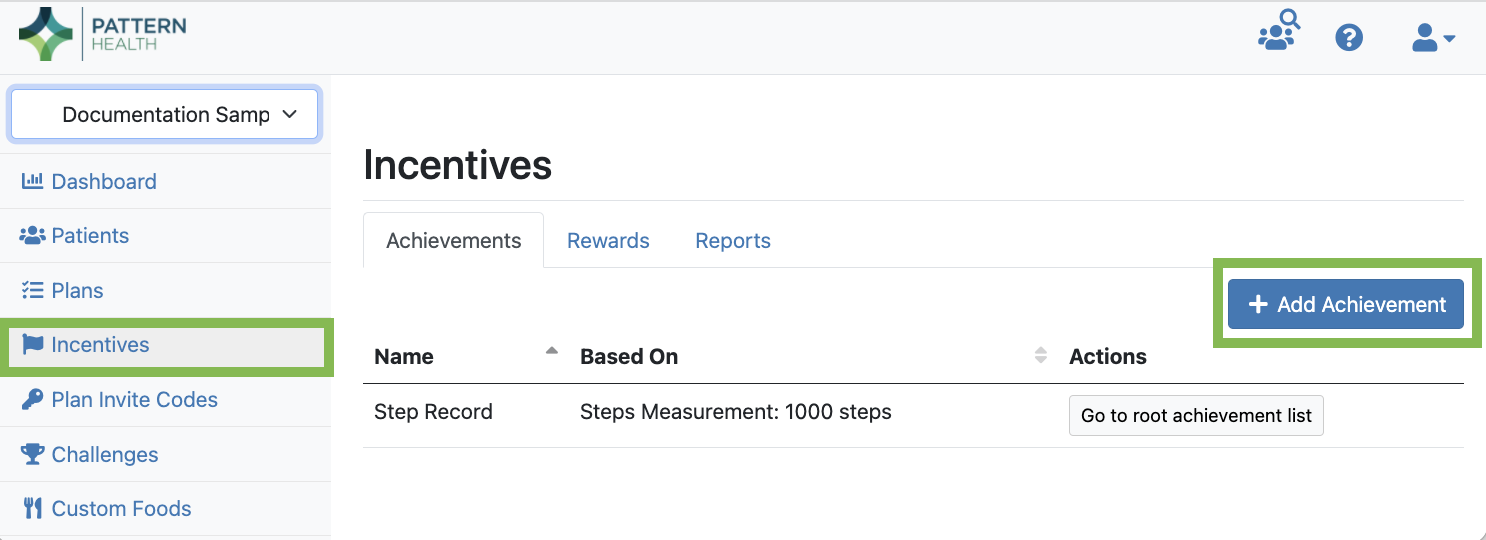Click the Add Achievement button
The height and width of the screenshot is (540, 1486).
point(1345,305)
